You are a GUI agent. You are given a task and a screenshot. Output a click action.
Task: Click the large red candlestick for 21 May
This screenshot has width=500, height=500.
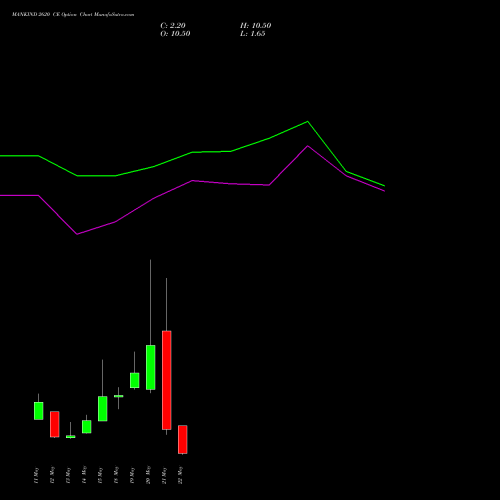167,380
